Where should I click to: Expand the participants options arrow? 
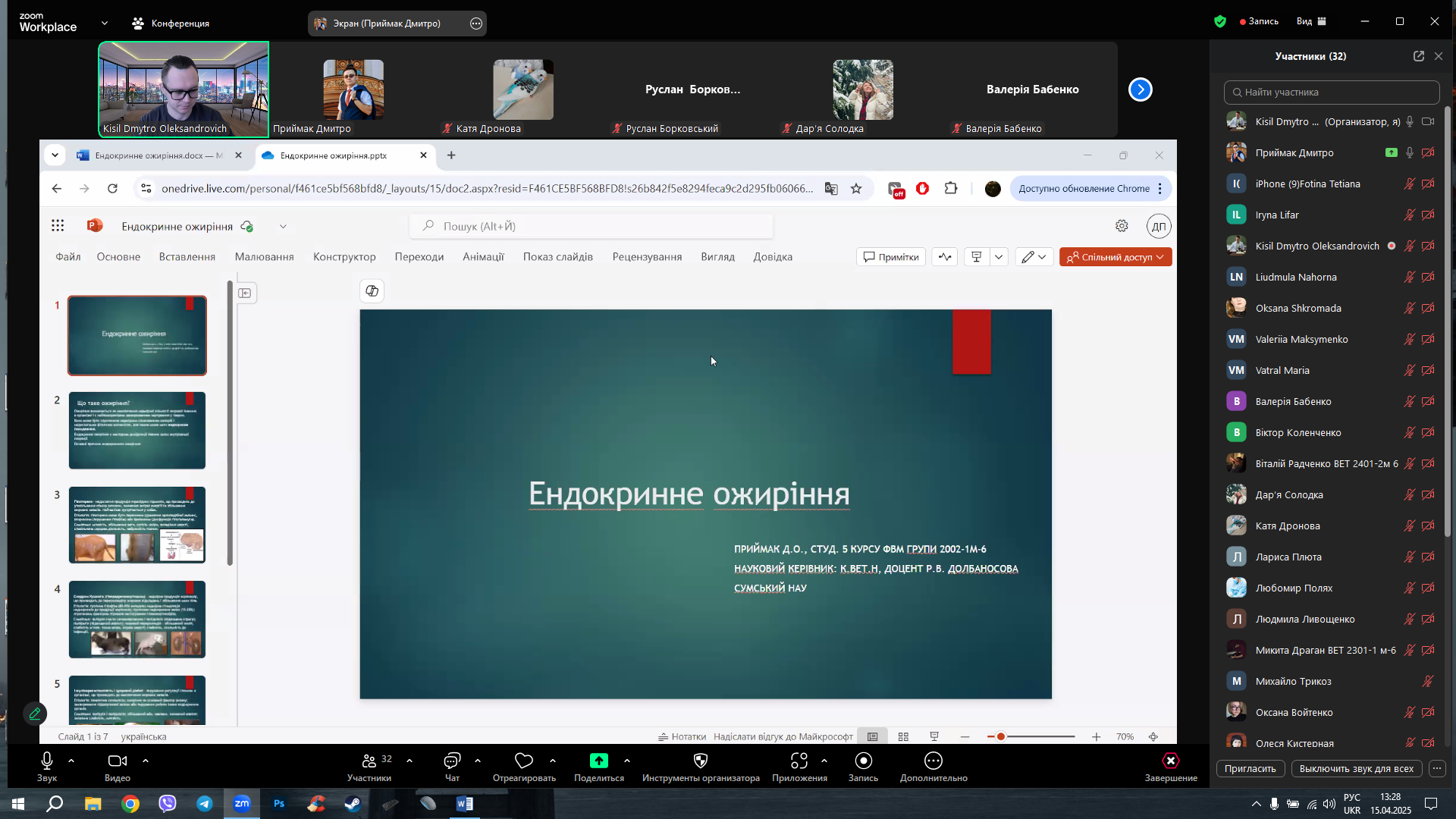pyautogui.click(x=409, y=761)
